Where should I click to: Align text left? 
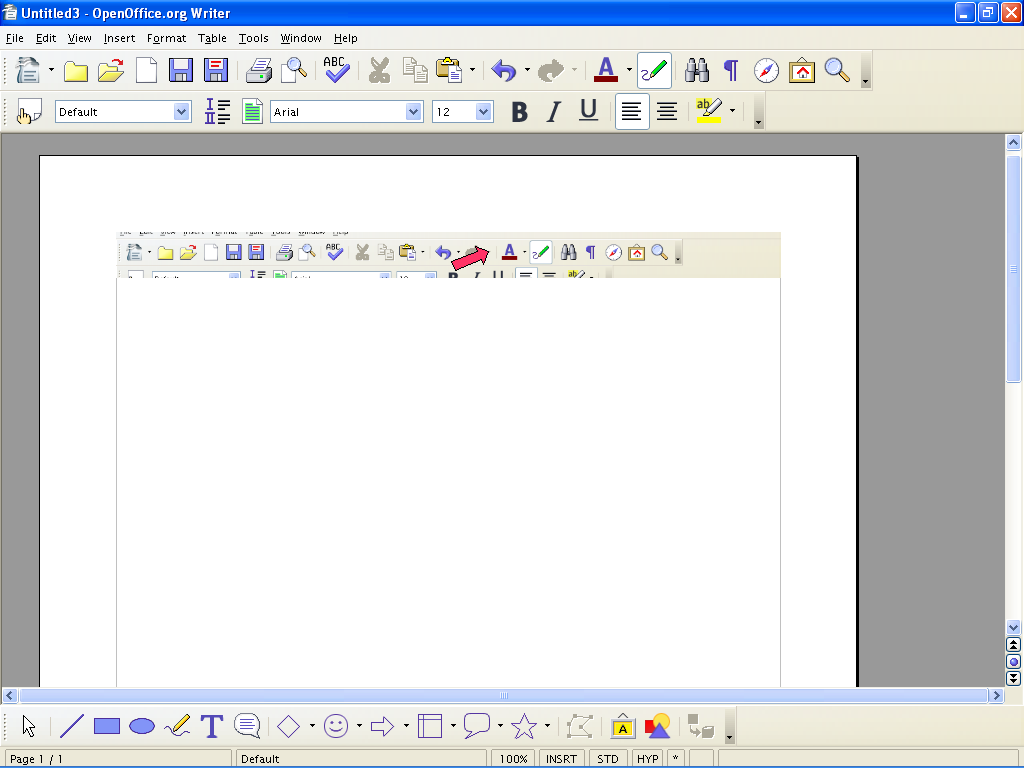point(632,112)
